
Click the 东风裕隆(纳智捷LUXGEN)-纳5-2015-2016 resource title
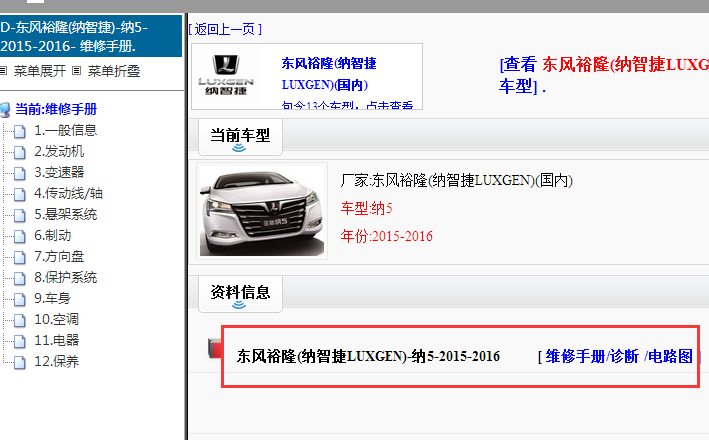369,356
